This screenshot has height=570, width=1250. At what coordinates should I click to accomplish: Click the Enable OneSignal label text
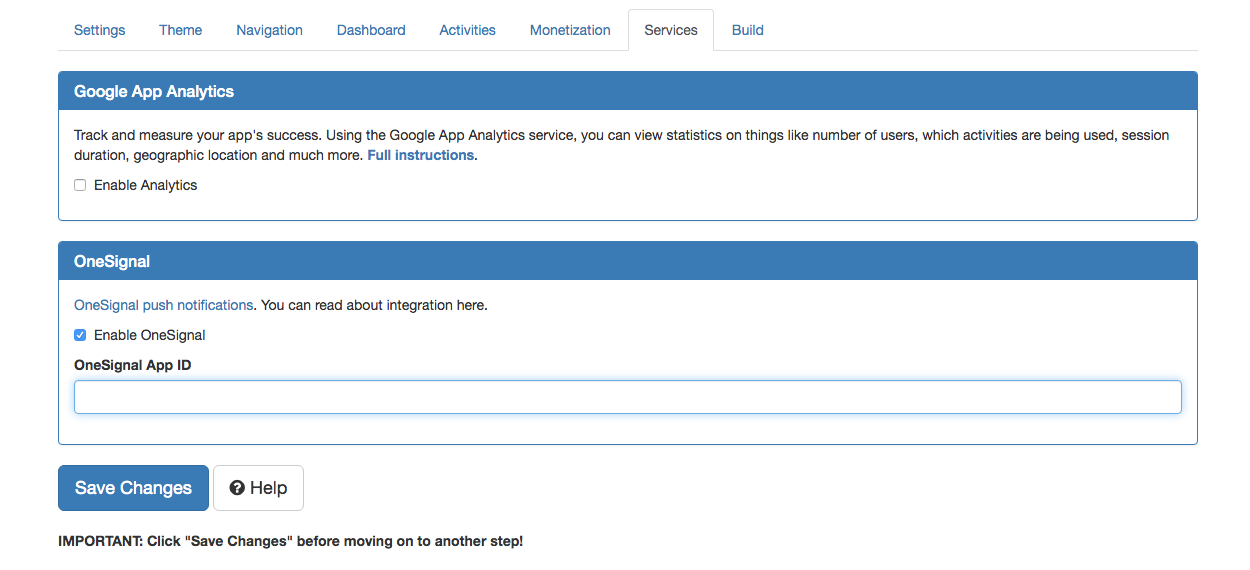pos(150,335)
